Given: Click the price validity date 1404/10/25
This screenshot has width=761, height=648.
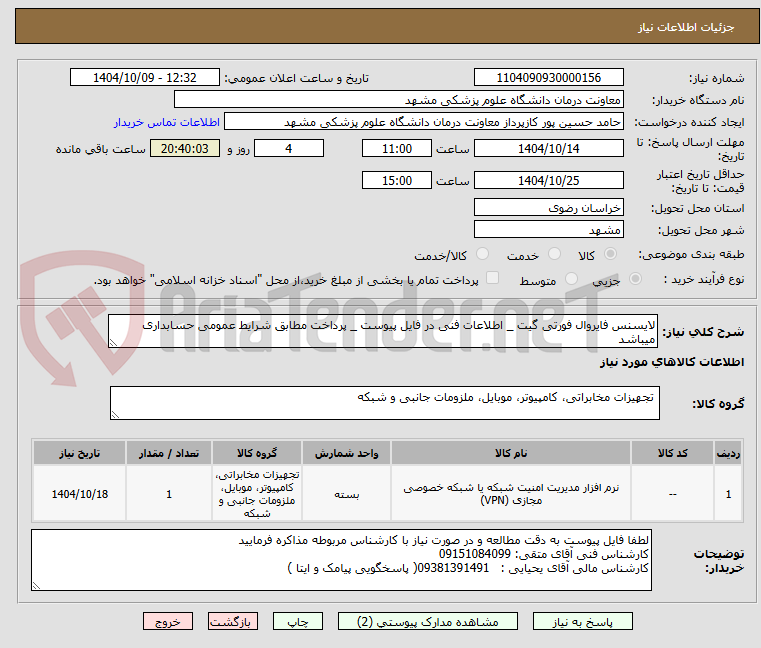Looking at the screenshot, I should pos(548,181).
